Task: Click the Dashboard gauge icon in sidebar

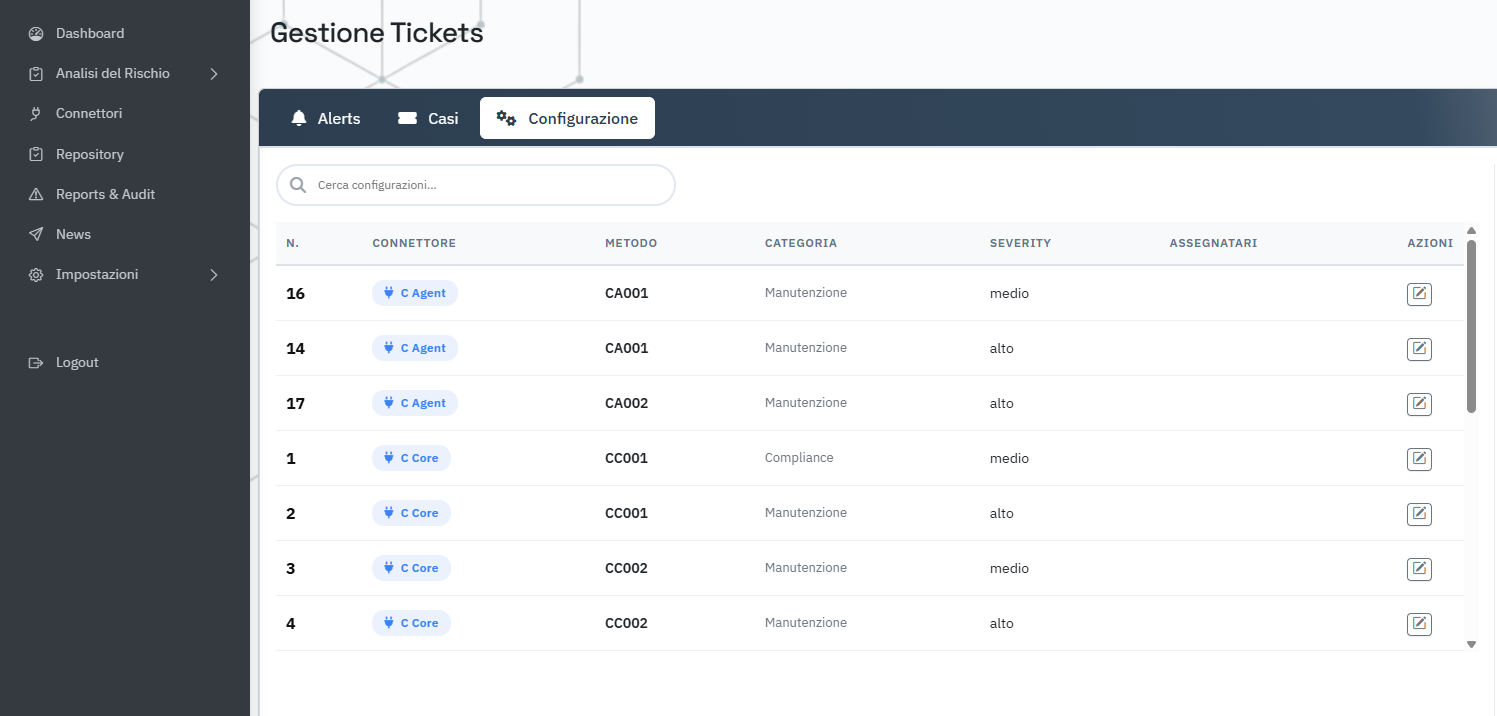Action: pyautogui.click(x=36, y=34)
